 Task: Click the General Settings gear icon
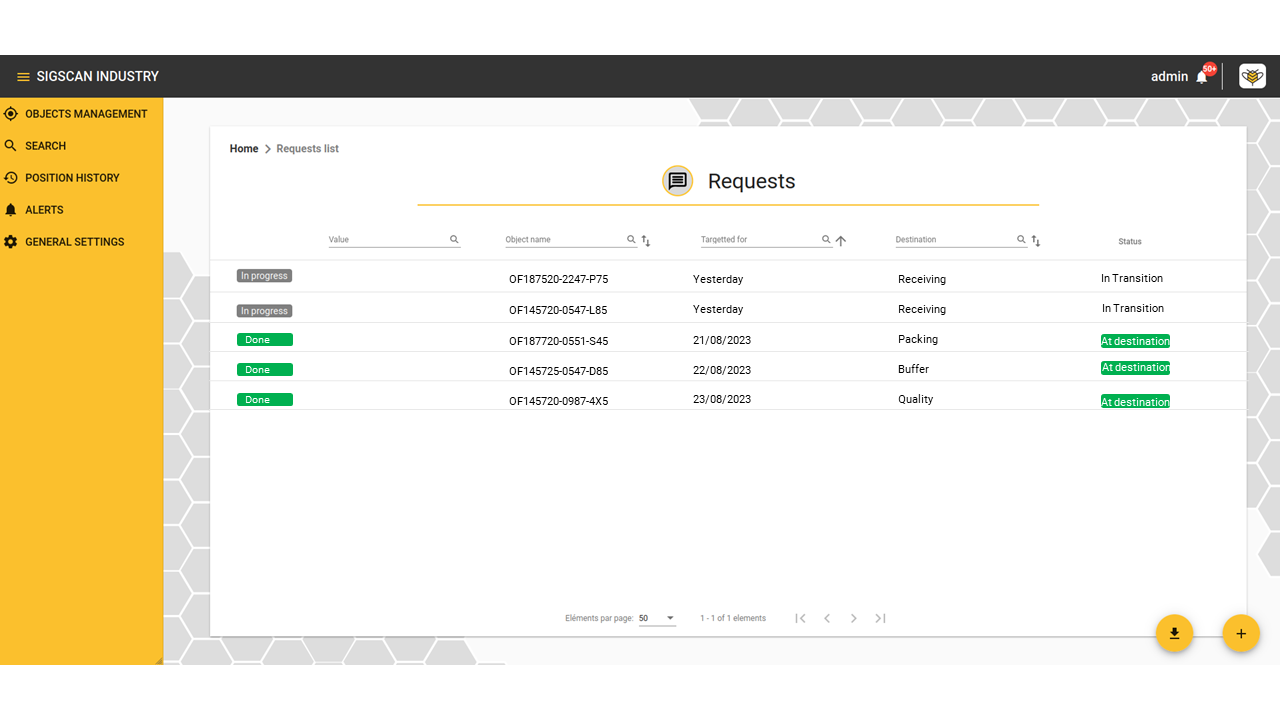click(11, 242)
